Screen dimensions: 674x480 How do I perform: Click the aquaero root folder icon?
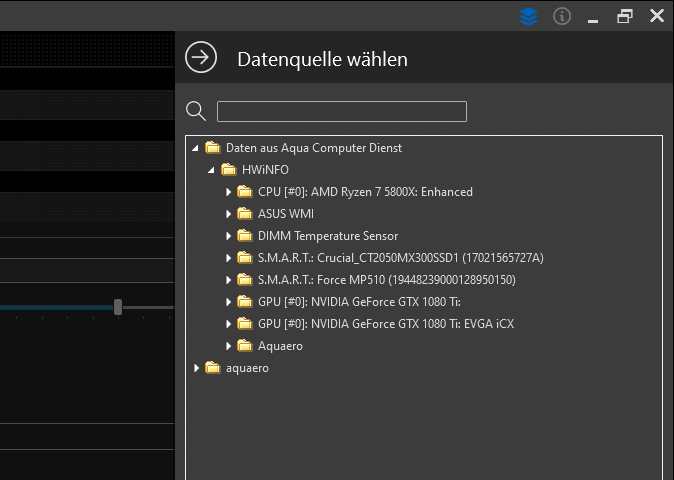point(212,368)
